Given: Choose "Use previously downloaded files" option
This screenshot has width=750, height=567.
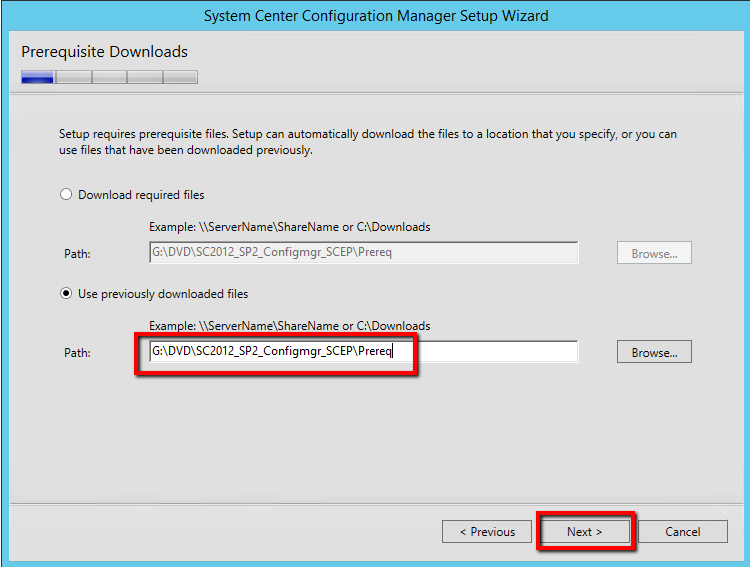Looking at the screenshot, I should pyautogui.click(x=67, y=294).
